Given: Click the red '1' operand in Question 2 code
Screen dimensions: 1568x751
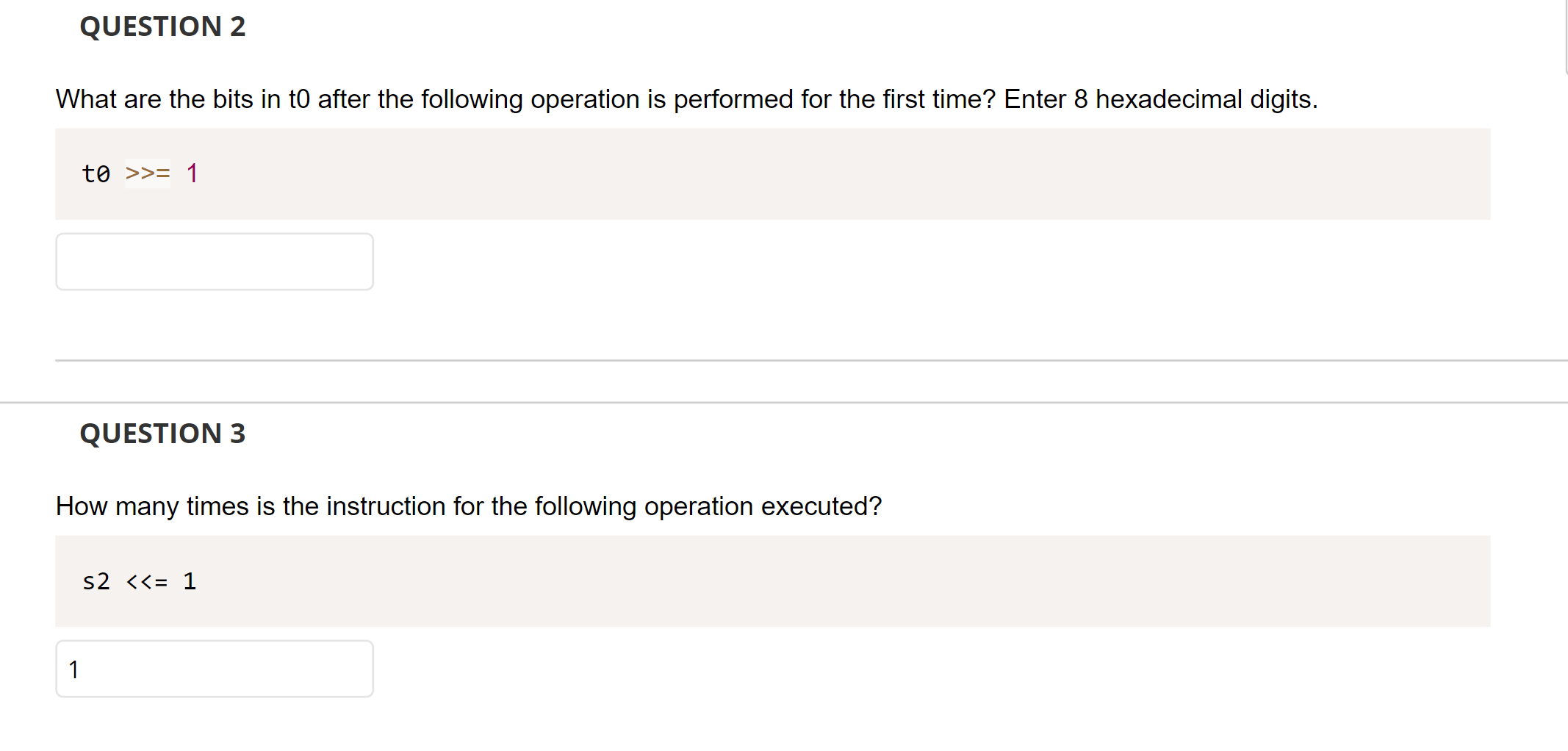Looking at the screenshot, I should point(192,173).
